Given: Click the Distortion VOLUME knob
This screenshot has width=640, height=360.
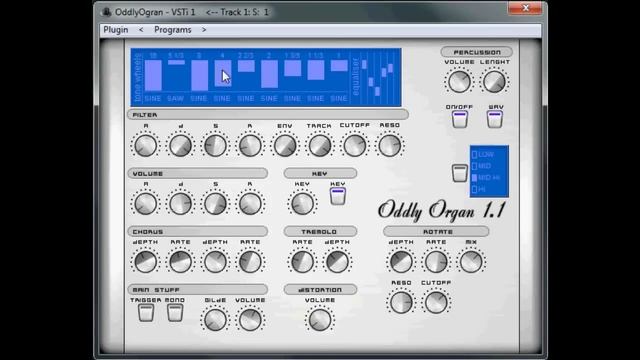Looking at the screenshot, I should pos(320,320).
